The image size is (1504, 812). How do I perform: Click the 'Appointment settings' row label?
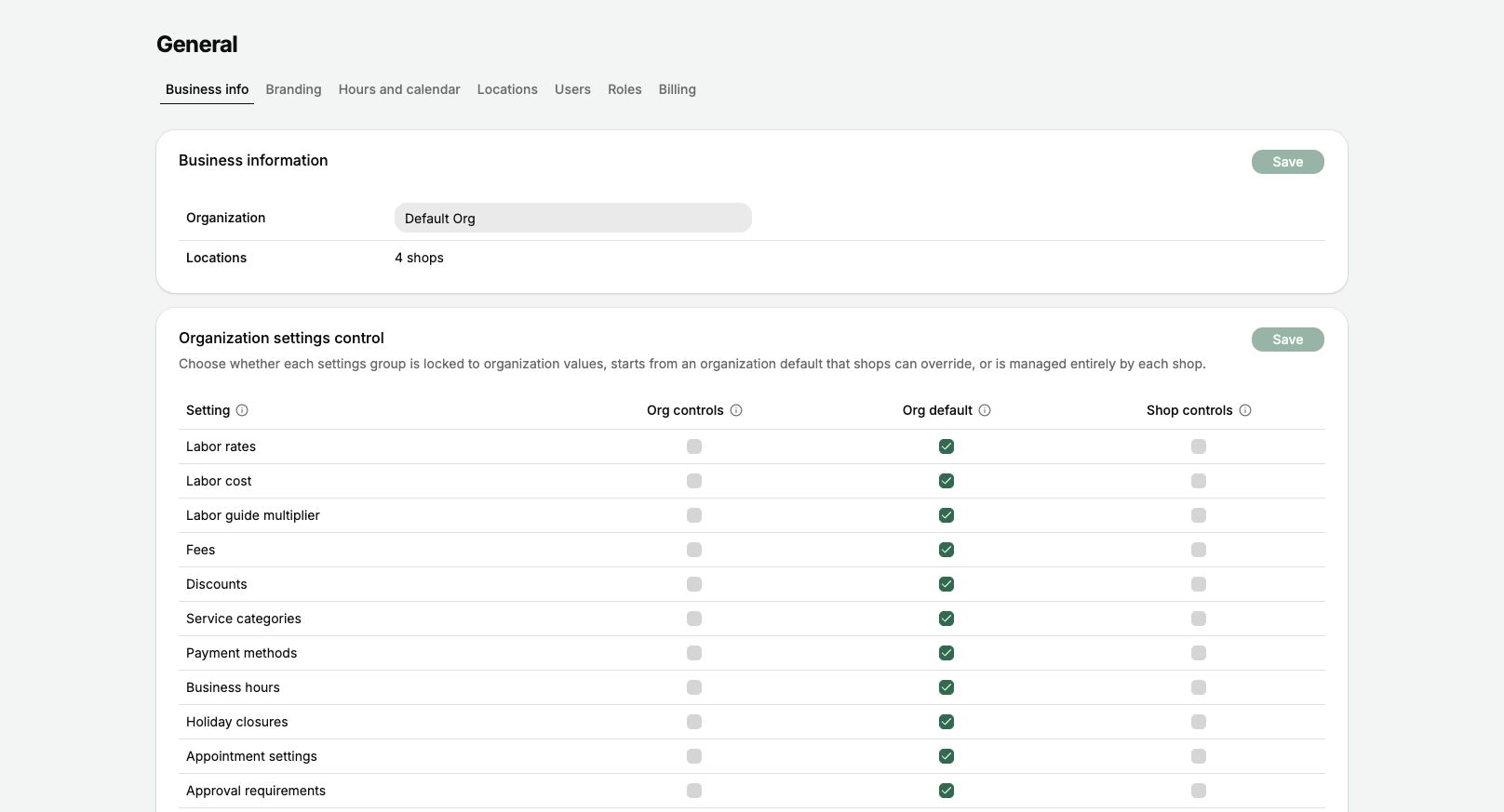(251, 756)
